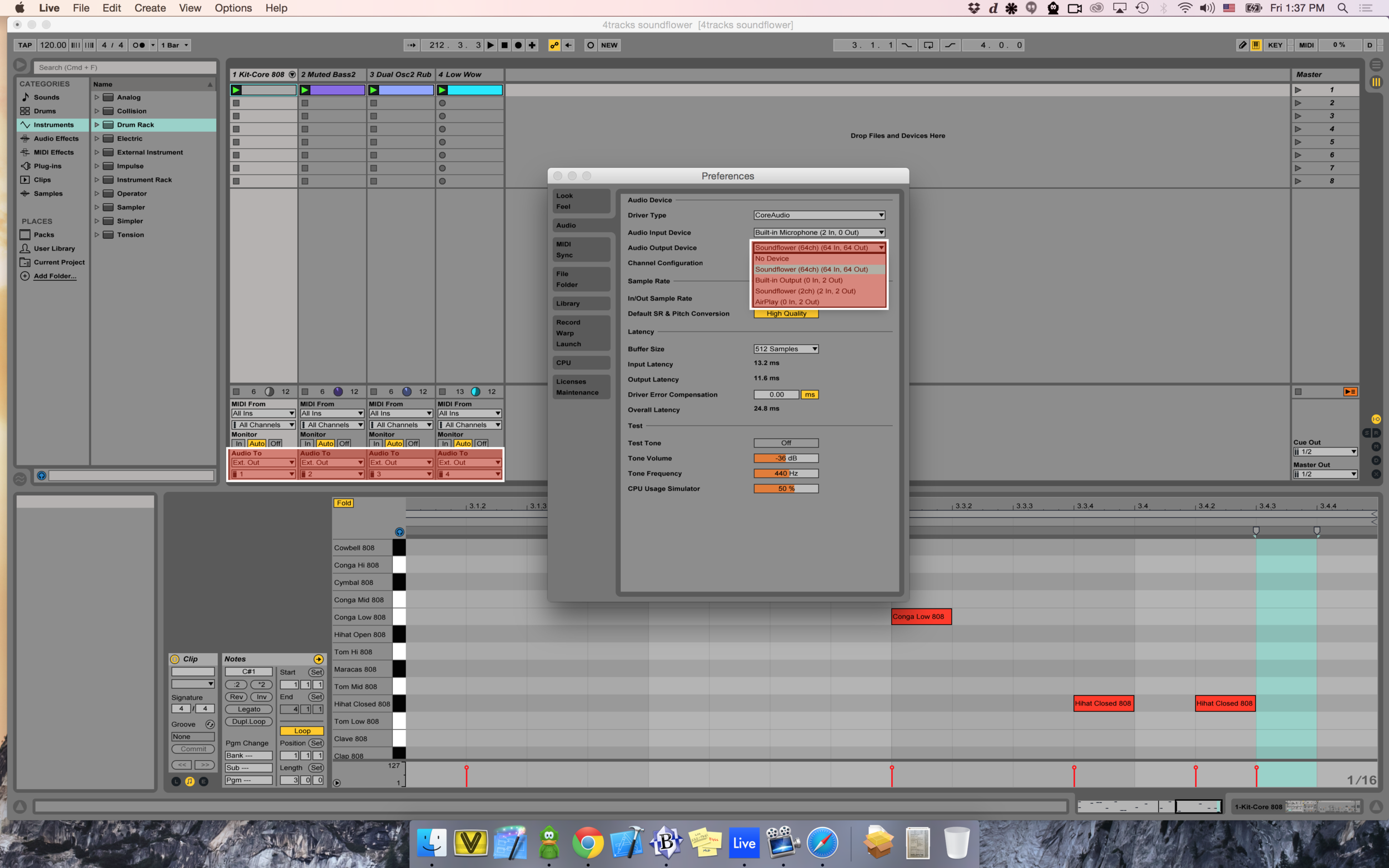Open Audio Effects category in browser
This screenshot has width=1389, height=868.
[56, 138]
